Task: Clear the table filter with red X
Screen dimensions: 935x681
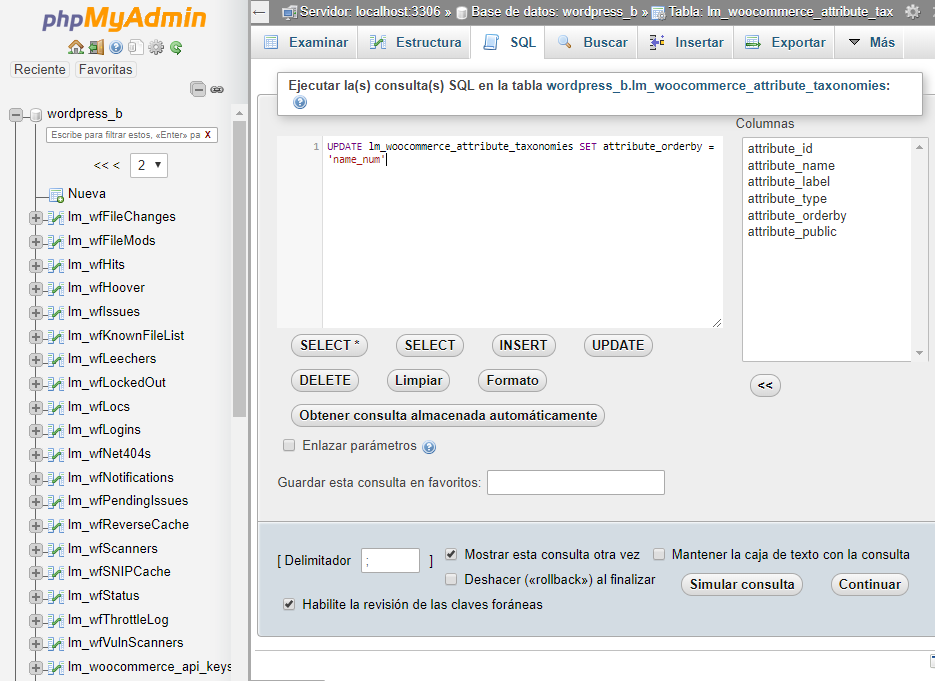Action: pyautogui.click(x=208, y=135)
